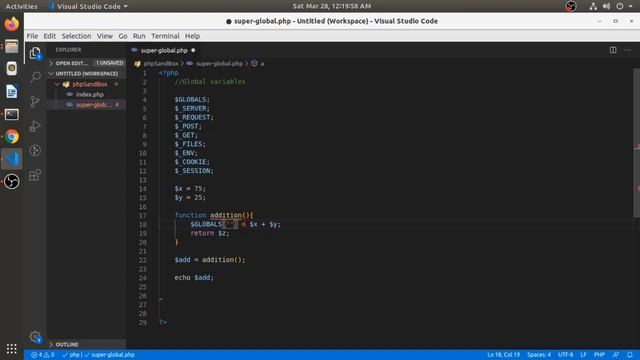Click the OBS tray indicator in top bar
The height and width of the screenshot is (360, 640).
coord(571,6)
